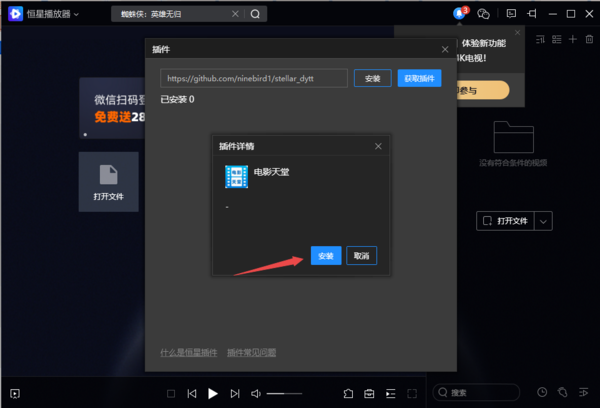Image resolution: width=600 pixels, height=408 pixels.
Task: Click the play button
Action: pyautogui.click(x=213, y=393)
